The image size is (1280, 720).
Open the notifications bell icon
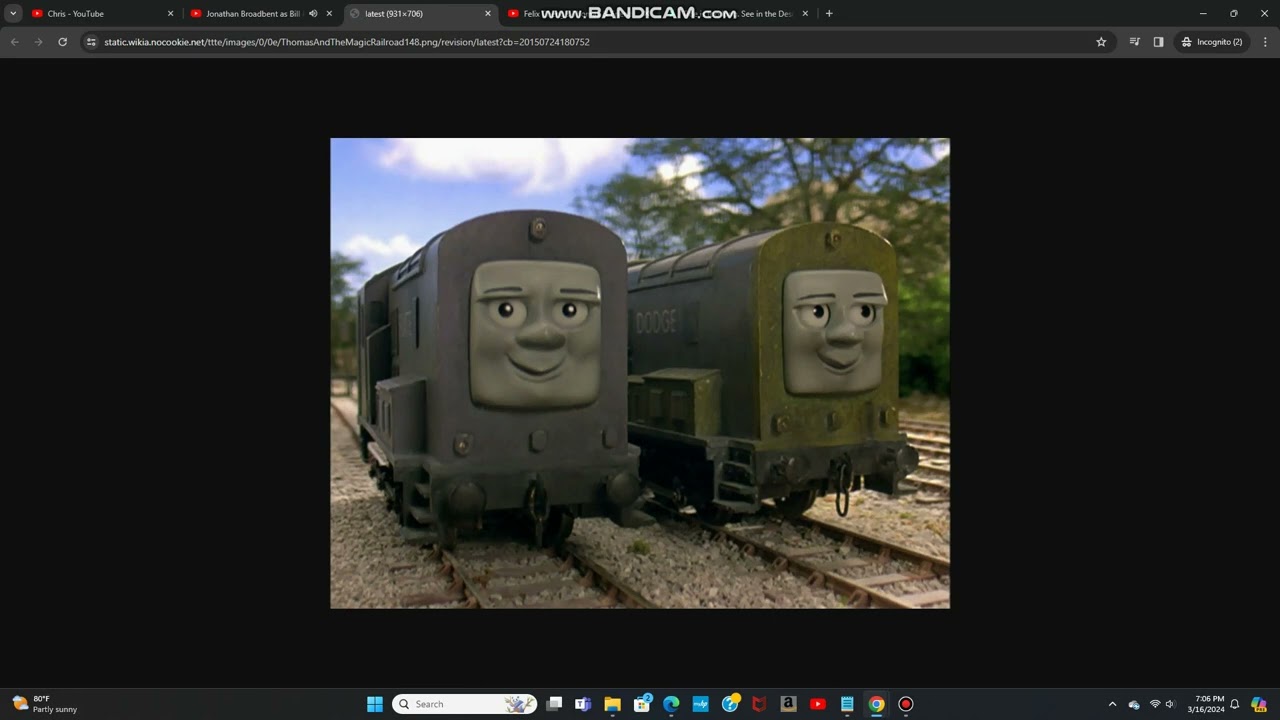[1235, 704]
